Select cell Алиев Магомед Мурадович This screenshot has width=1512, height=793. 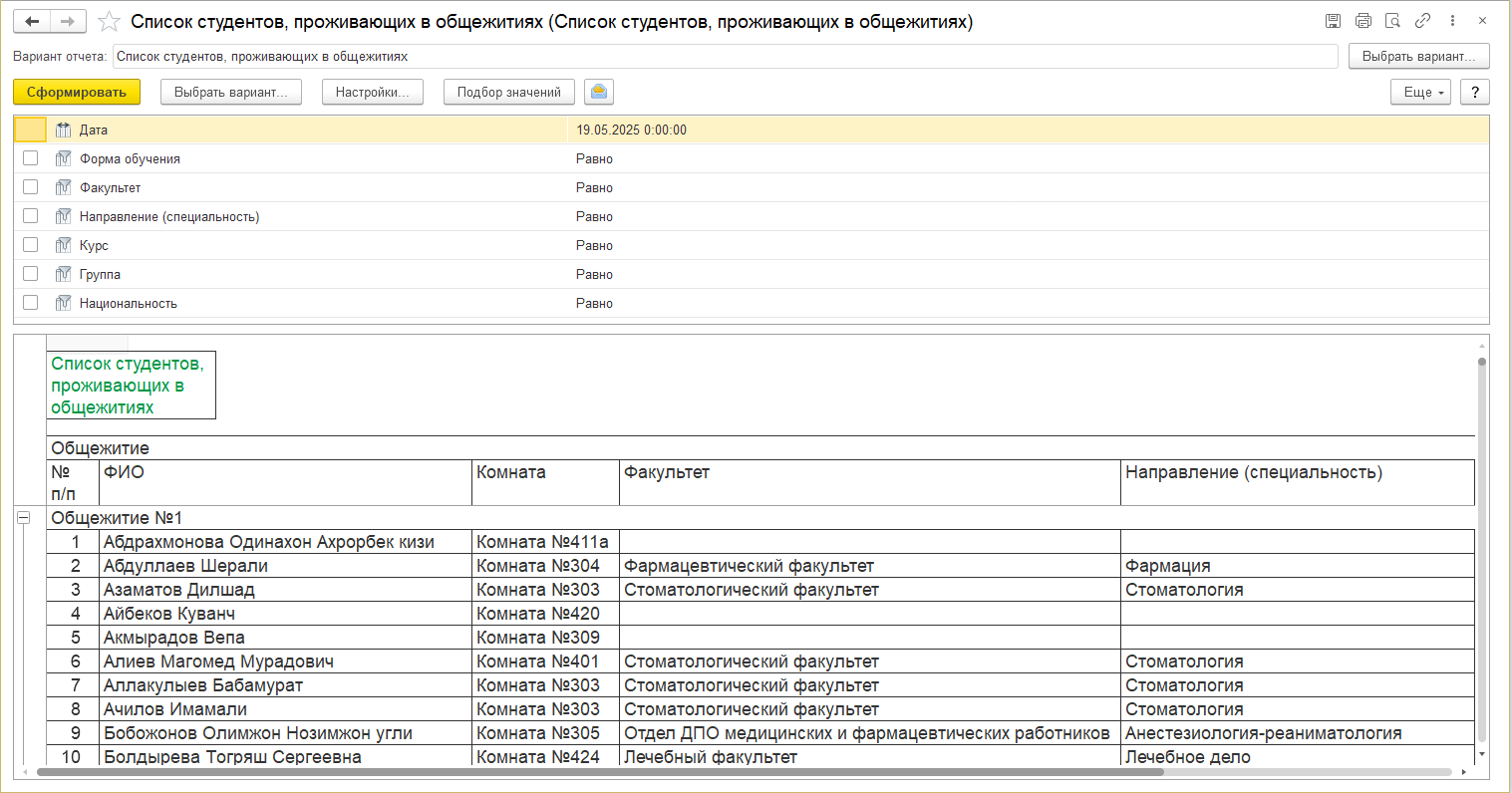click(x=286, y=661)
